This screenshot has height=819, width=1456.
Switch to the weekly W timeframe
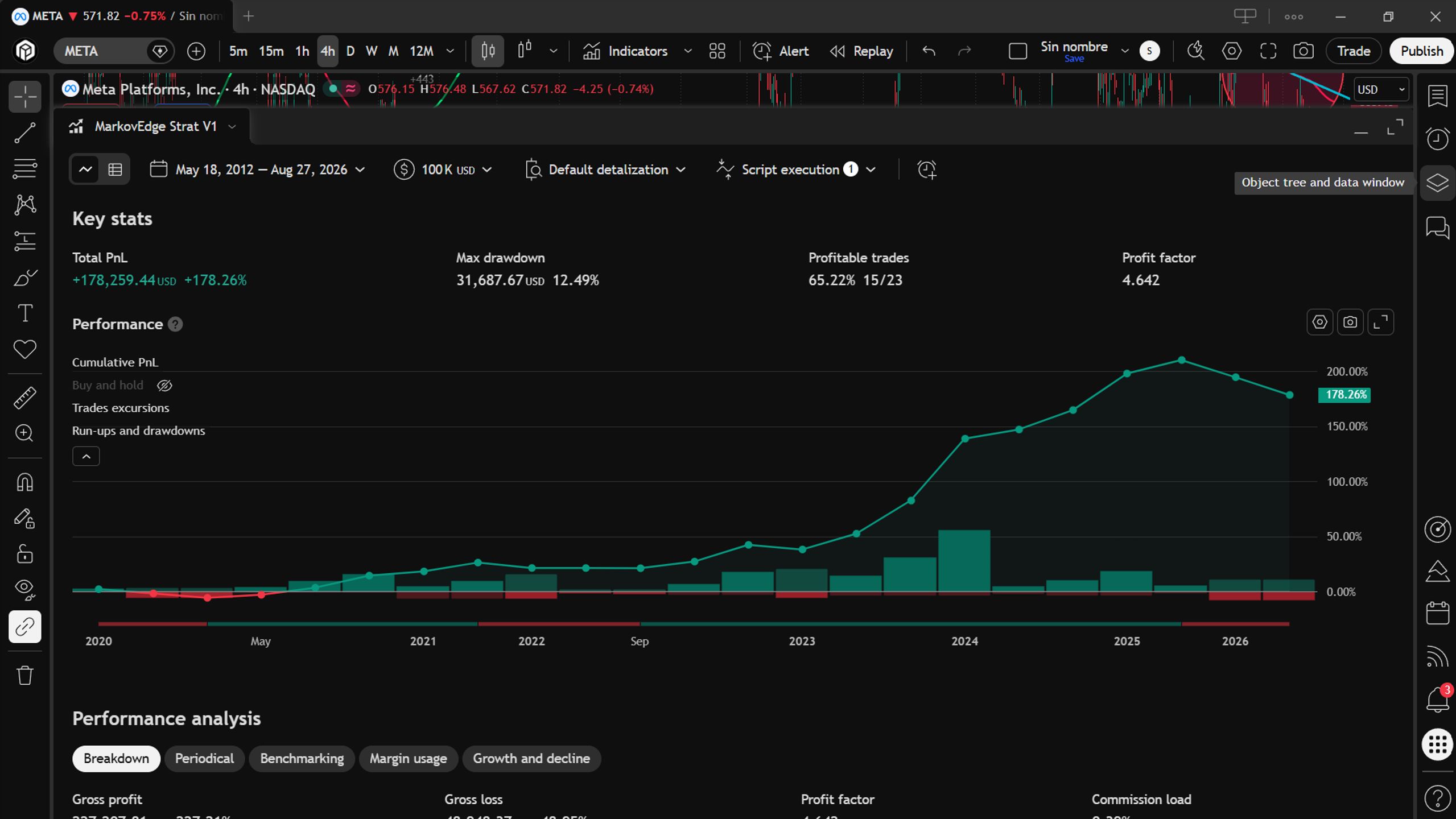coord(372,51)
